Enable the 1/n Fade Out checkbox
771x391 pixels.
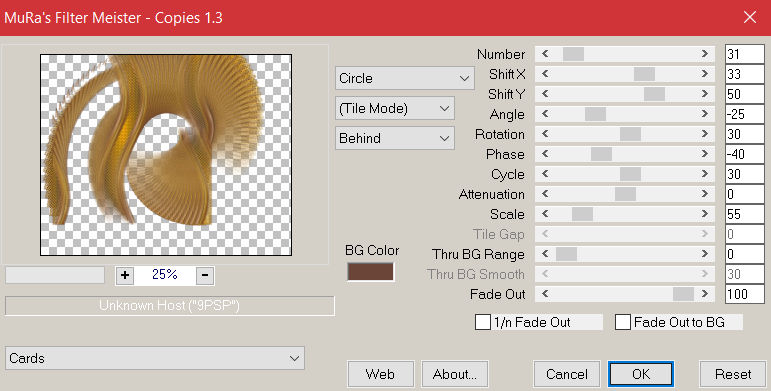482,322
